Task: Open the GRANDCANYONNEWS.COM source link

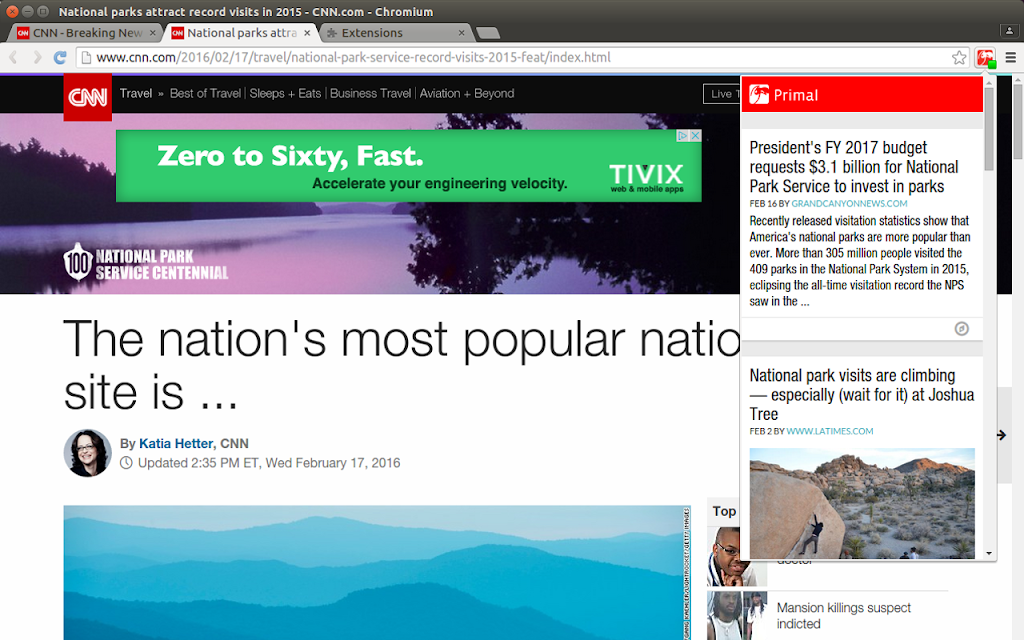Action: (849, 204)
